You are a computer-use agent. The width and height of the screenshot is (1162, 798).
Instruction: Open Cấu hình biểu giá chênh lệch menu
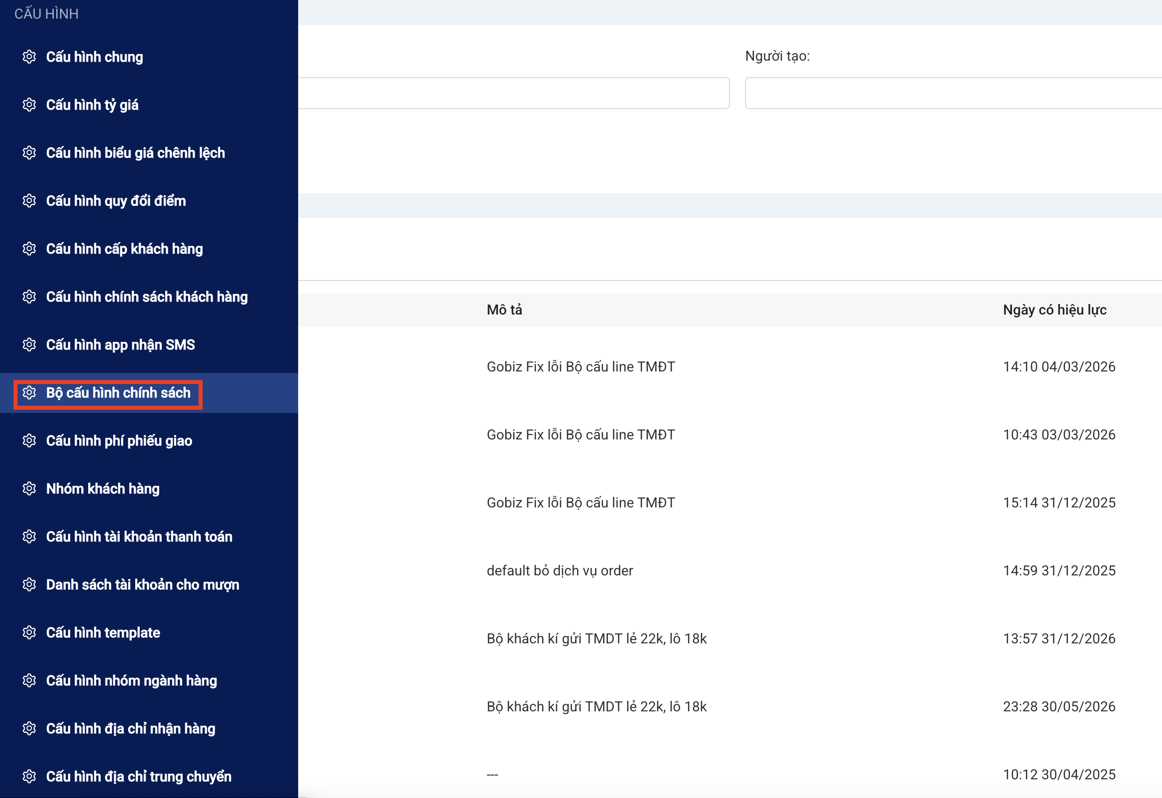click(x=135, y=153)
